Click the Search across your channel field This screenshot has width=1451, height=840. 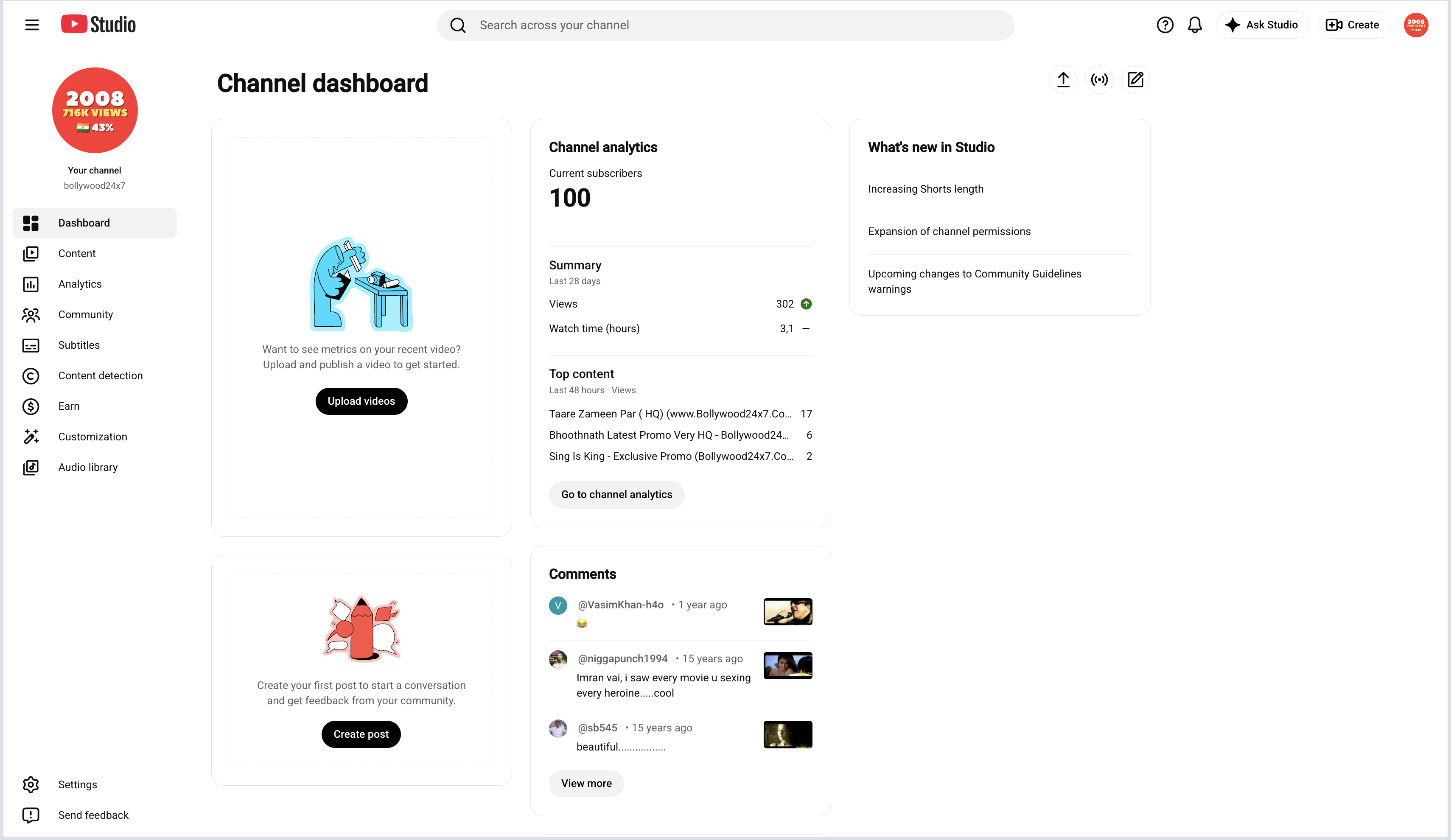click(725, 25)
